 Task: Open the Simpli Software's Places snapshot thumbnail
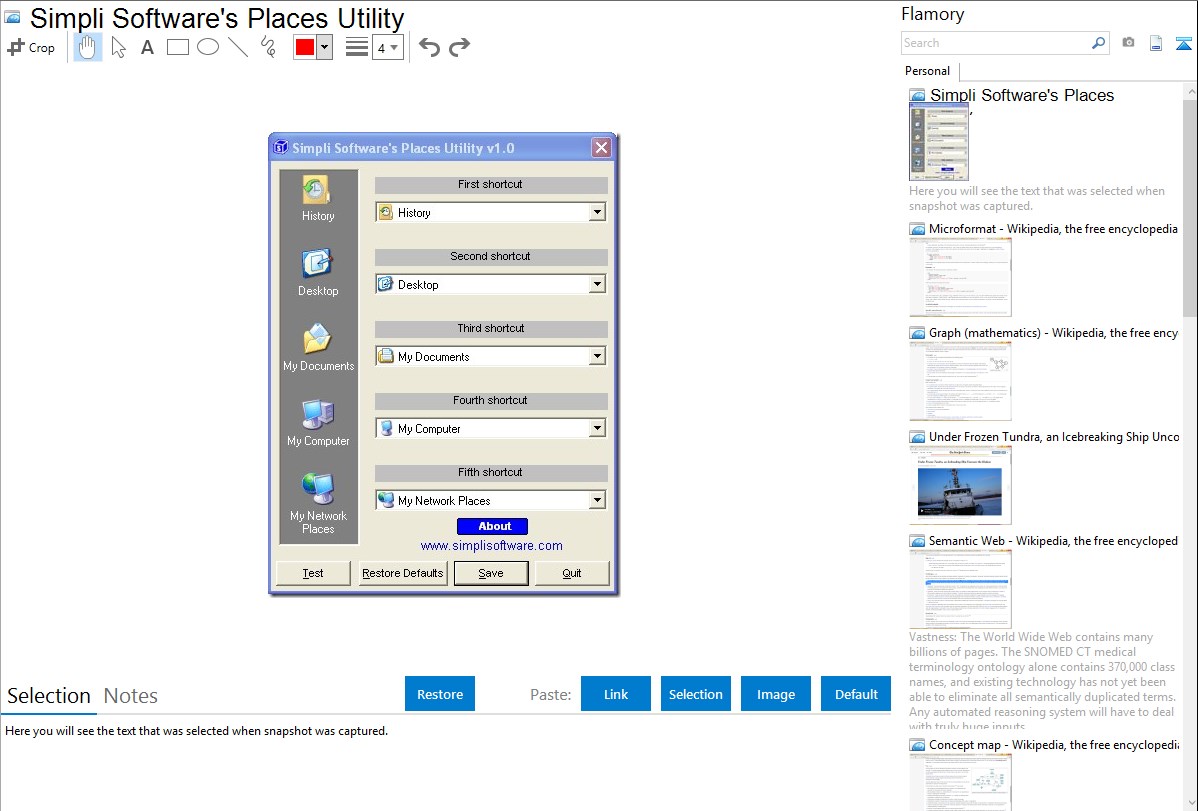pos(939,142)
